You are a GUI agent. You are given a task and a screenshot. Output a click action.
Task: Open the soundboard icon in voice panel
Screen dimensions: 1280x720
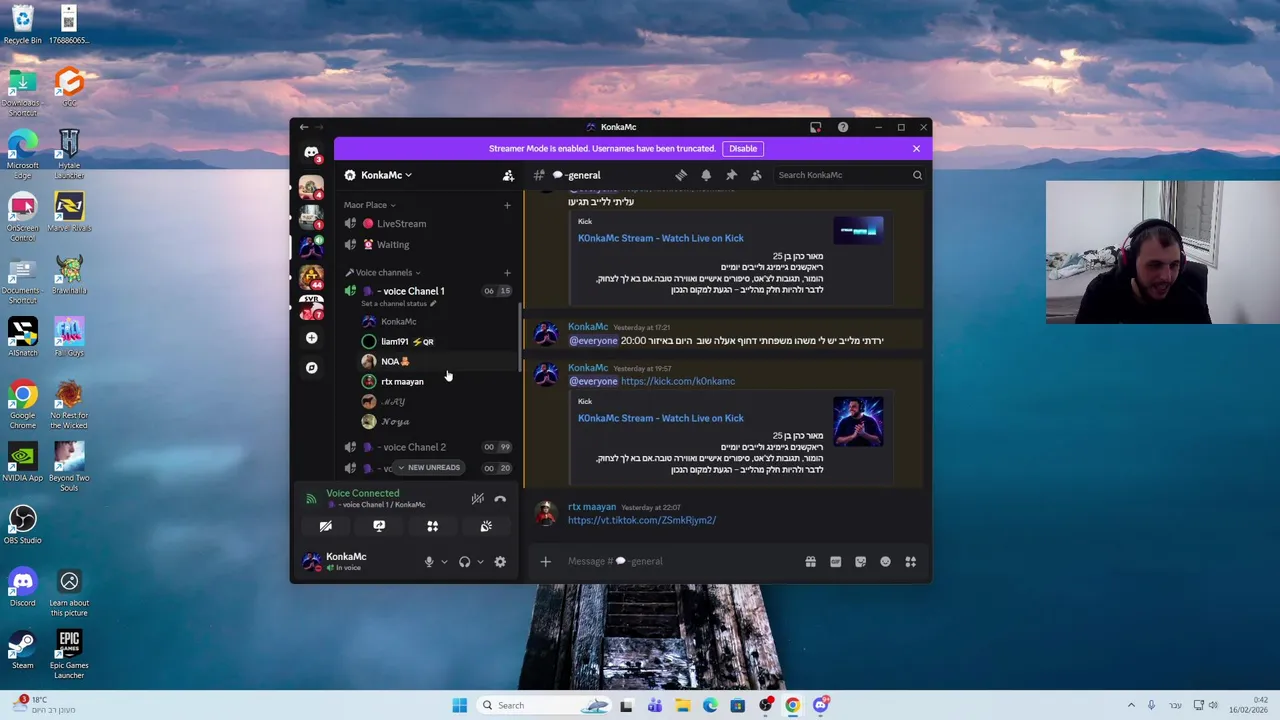[x=486, y=526]
